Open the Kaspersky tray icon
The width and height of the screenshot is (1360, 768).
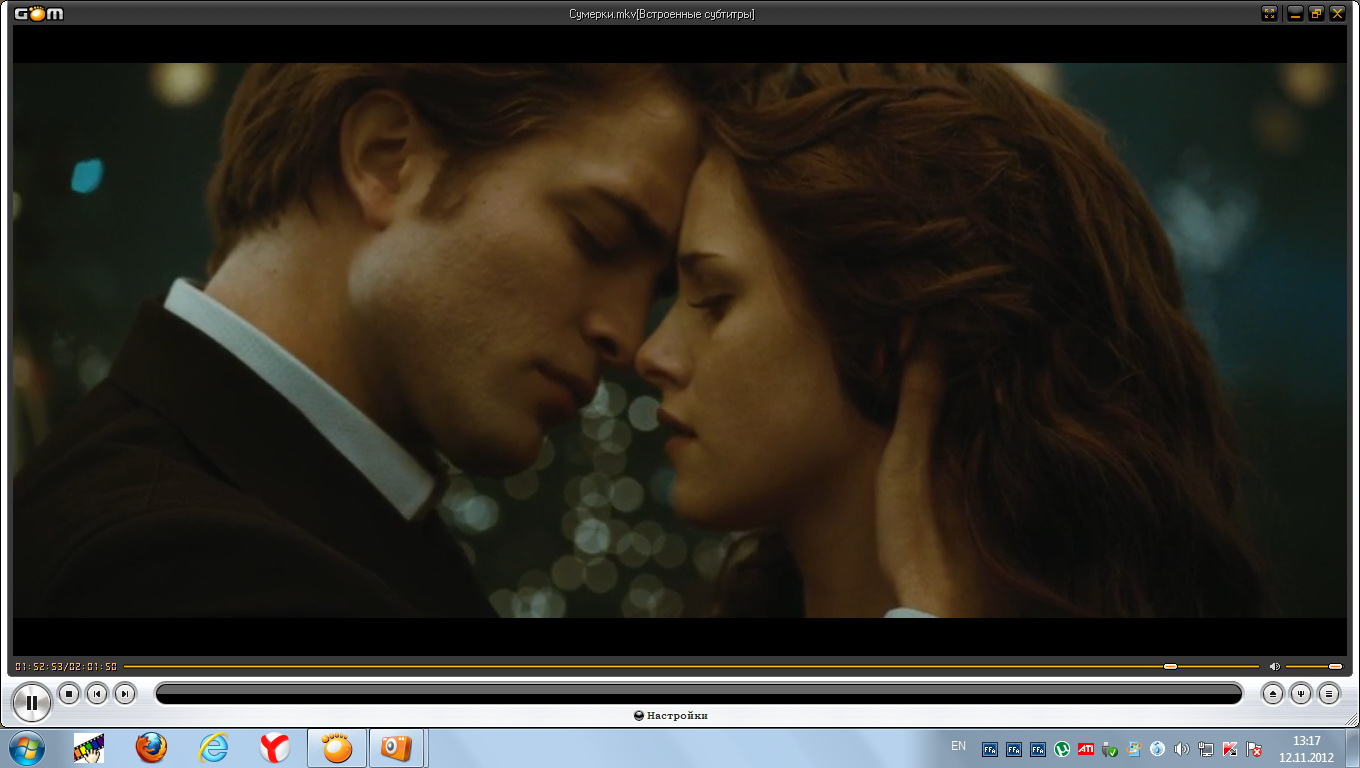click(x=1230, y=749)
